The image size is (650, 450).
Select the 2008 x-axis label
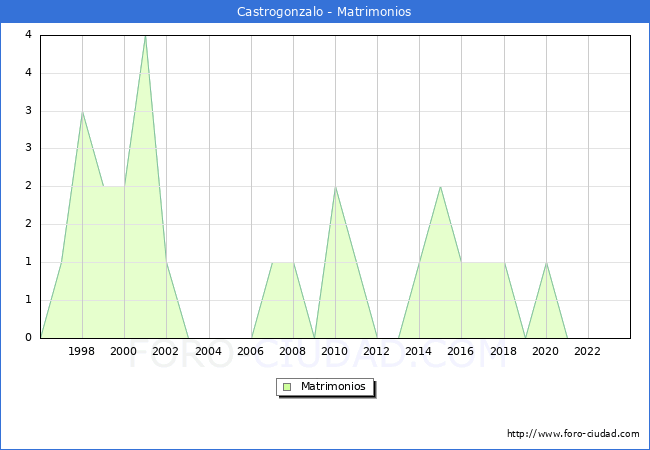pyautogui.click(x=293, y=351)
